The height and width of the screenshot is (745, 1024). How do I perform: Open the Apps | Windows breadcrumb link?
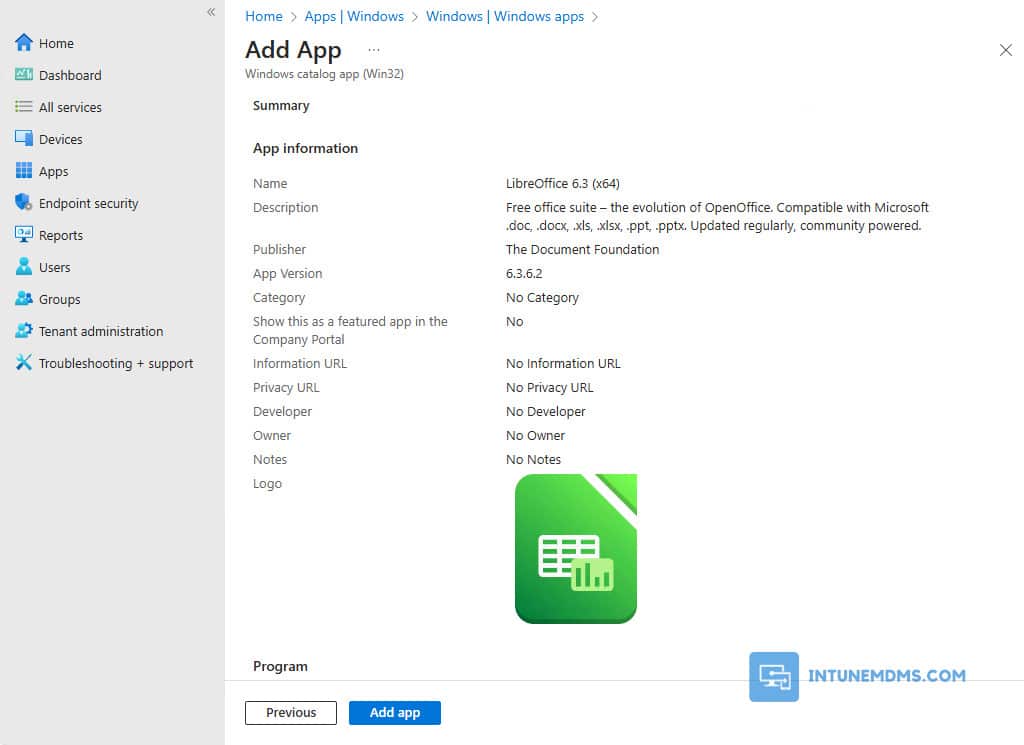click(354, 16)
